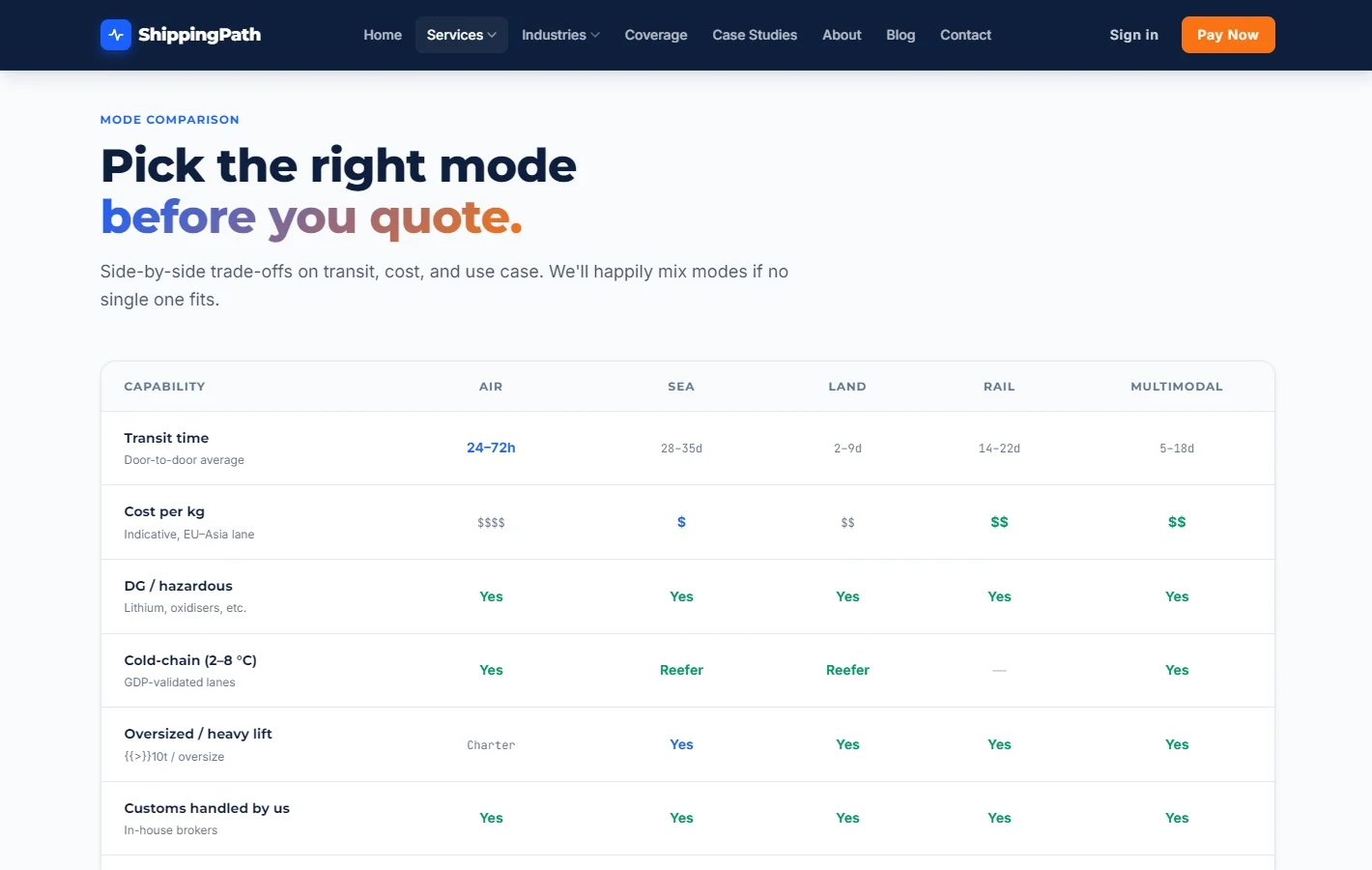
Task: Click the Pay Now button
Action: pyautogui.click(x=1228, y=35)
